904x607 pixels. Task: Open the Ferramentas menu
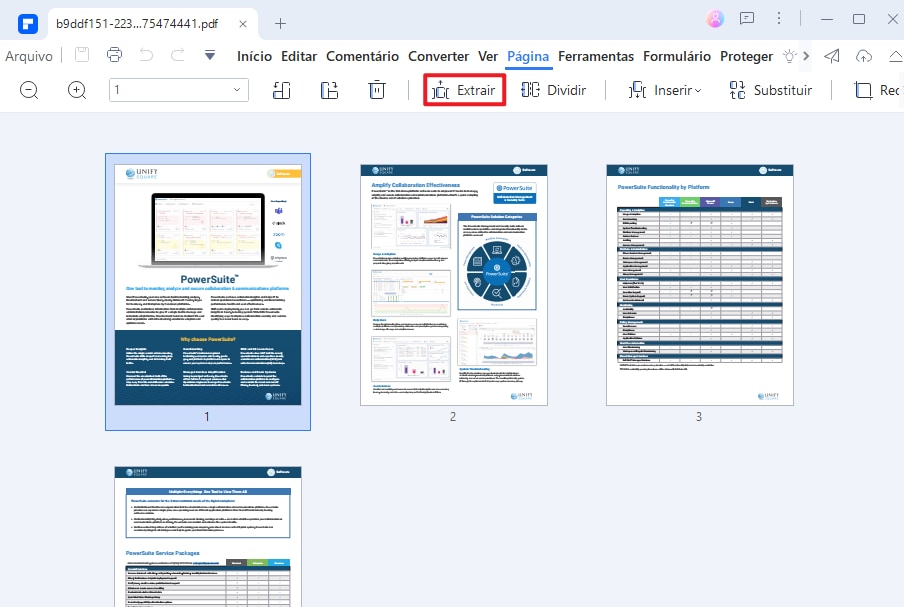tap(596, 56)
